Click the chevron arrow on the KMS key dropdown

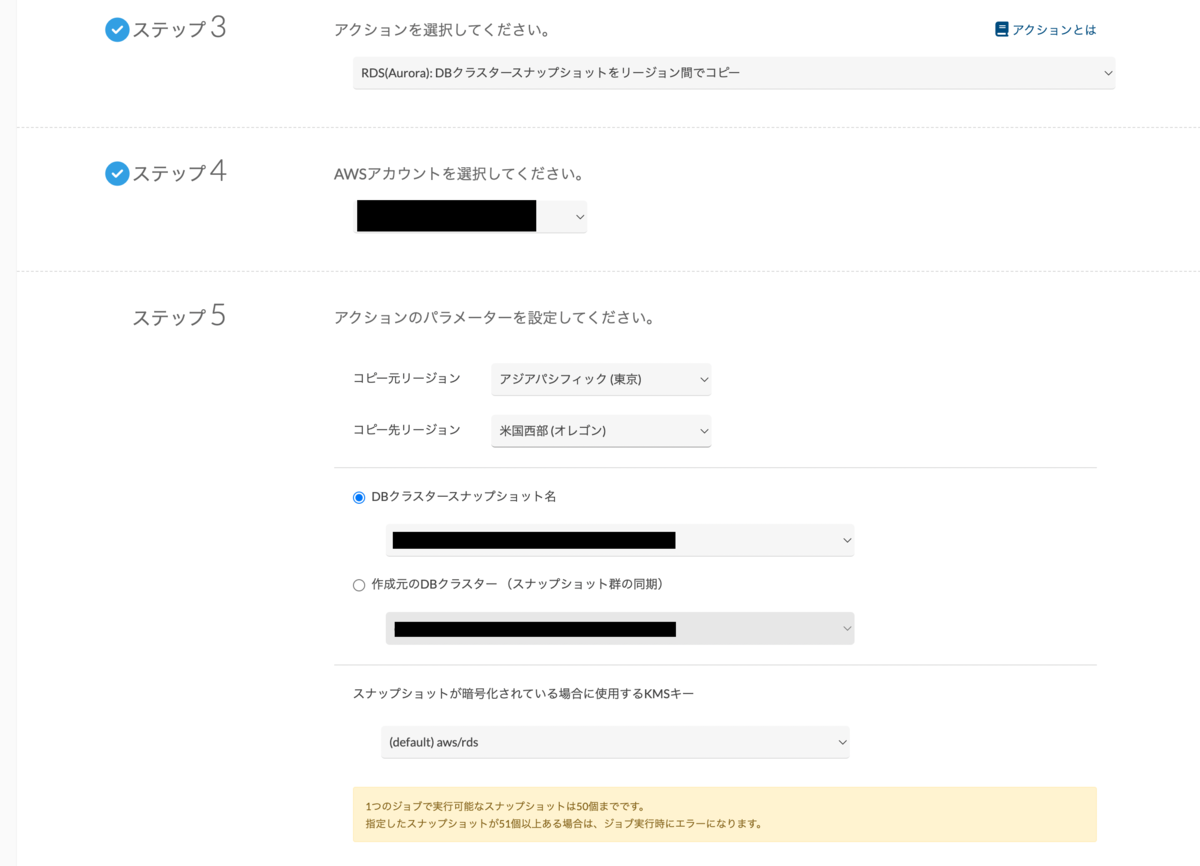point(842,742)
